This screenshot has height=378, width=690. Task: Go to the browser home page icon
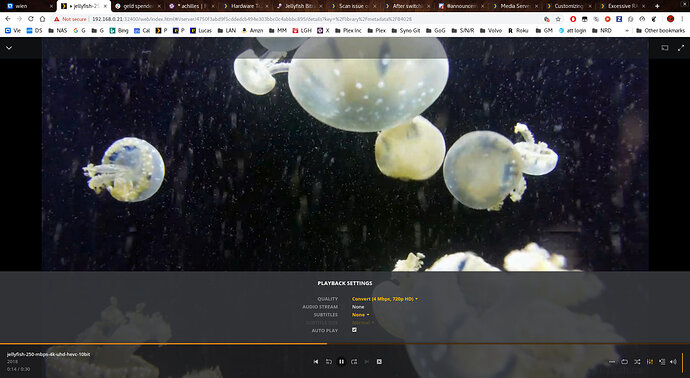(42, 19)
